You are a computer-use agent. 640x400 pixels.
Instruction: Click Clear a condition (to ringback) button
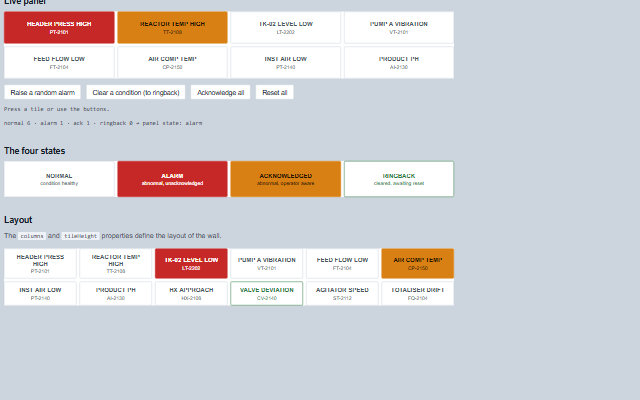(x=136, y=92)
